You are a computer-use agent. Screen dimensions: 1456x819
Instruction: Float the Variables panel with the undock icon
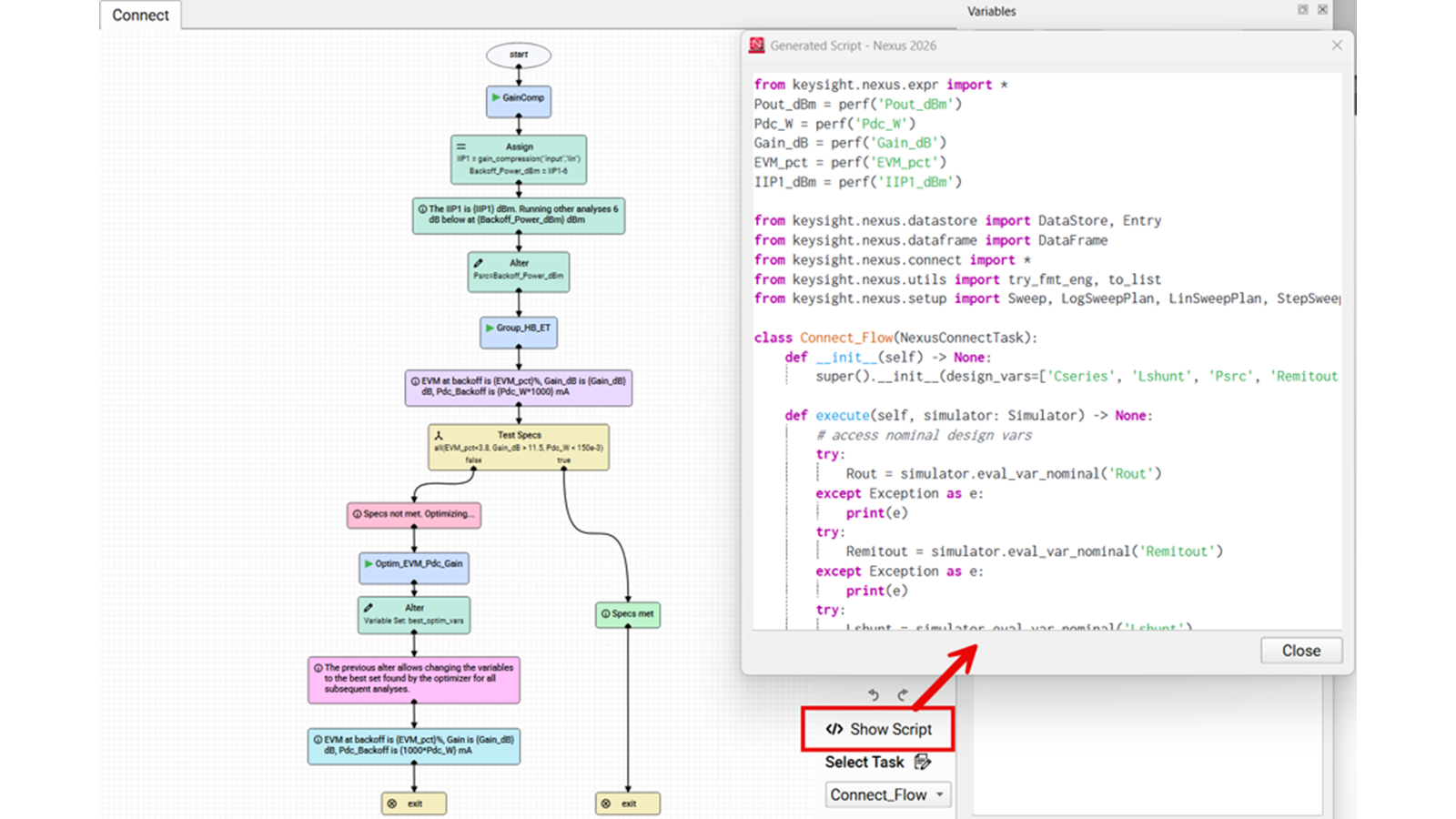point(1303,9)
